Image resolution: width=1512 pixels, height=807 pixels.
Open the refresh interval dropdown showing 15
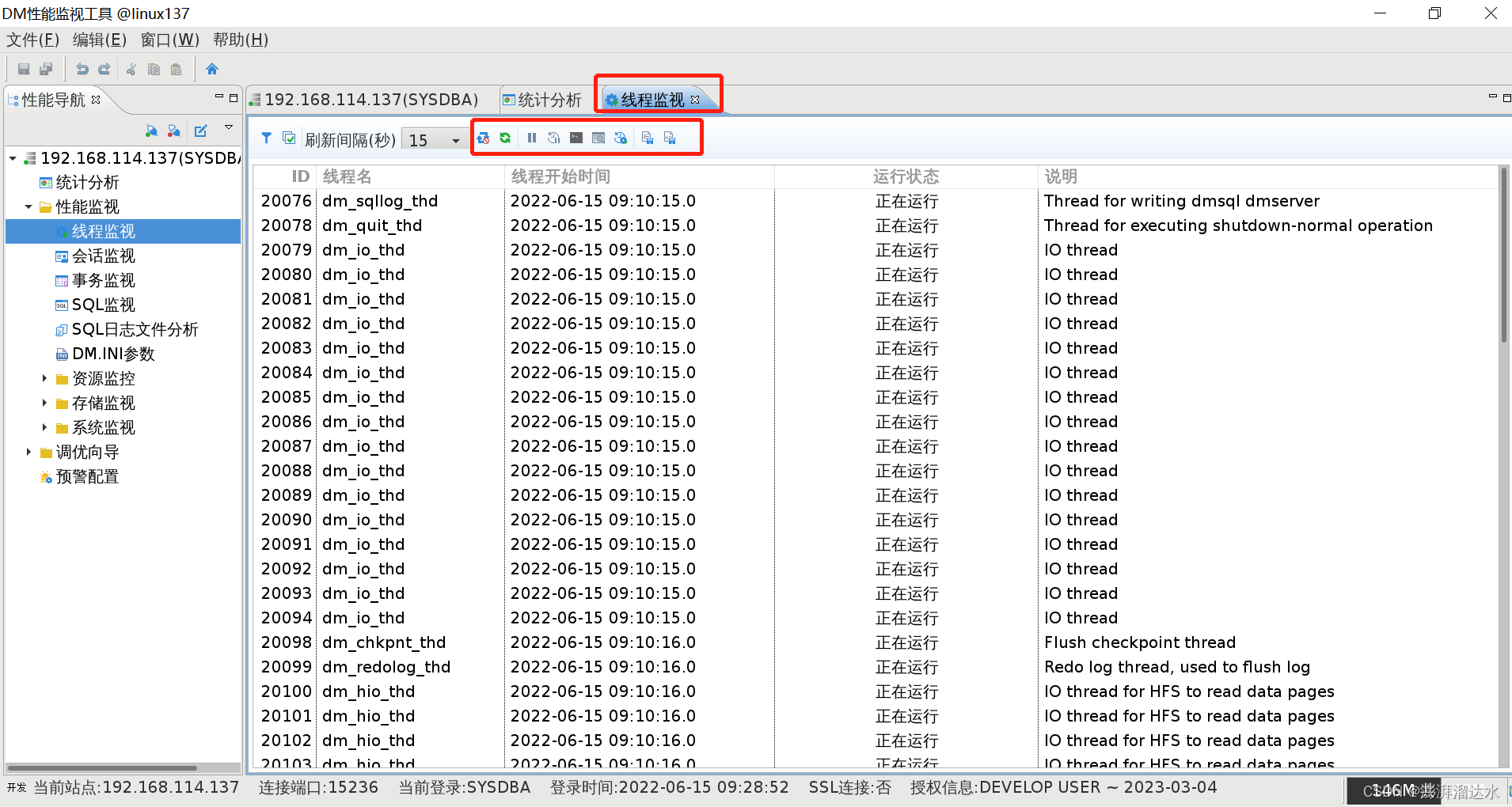pyautogui.click(x=435, y=139)
